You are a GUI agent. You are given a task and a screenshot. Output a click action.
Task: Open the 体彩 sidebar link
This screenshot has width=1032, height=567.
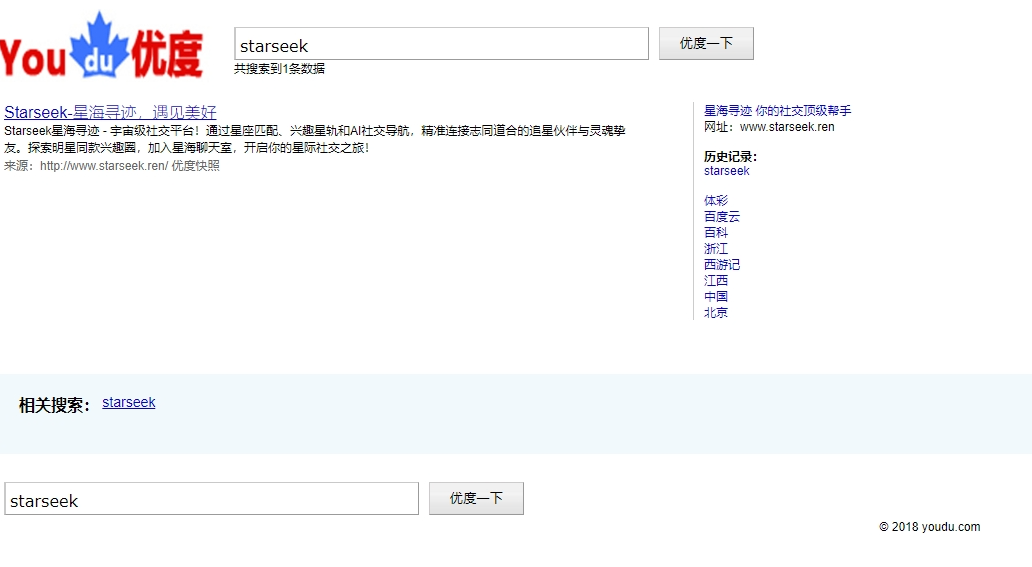point(715,200)
